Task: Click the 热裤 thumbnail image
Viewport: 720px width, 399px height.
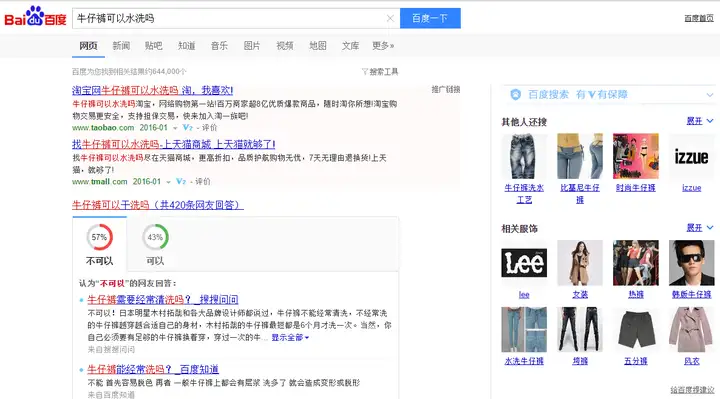Action: 636,263
